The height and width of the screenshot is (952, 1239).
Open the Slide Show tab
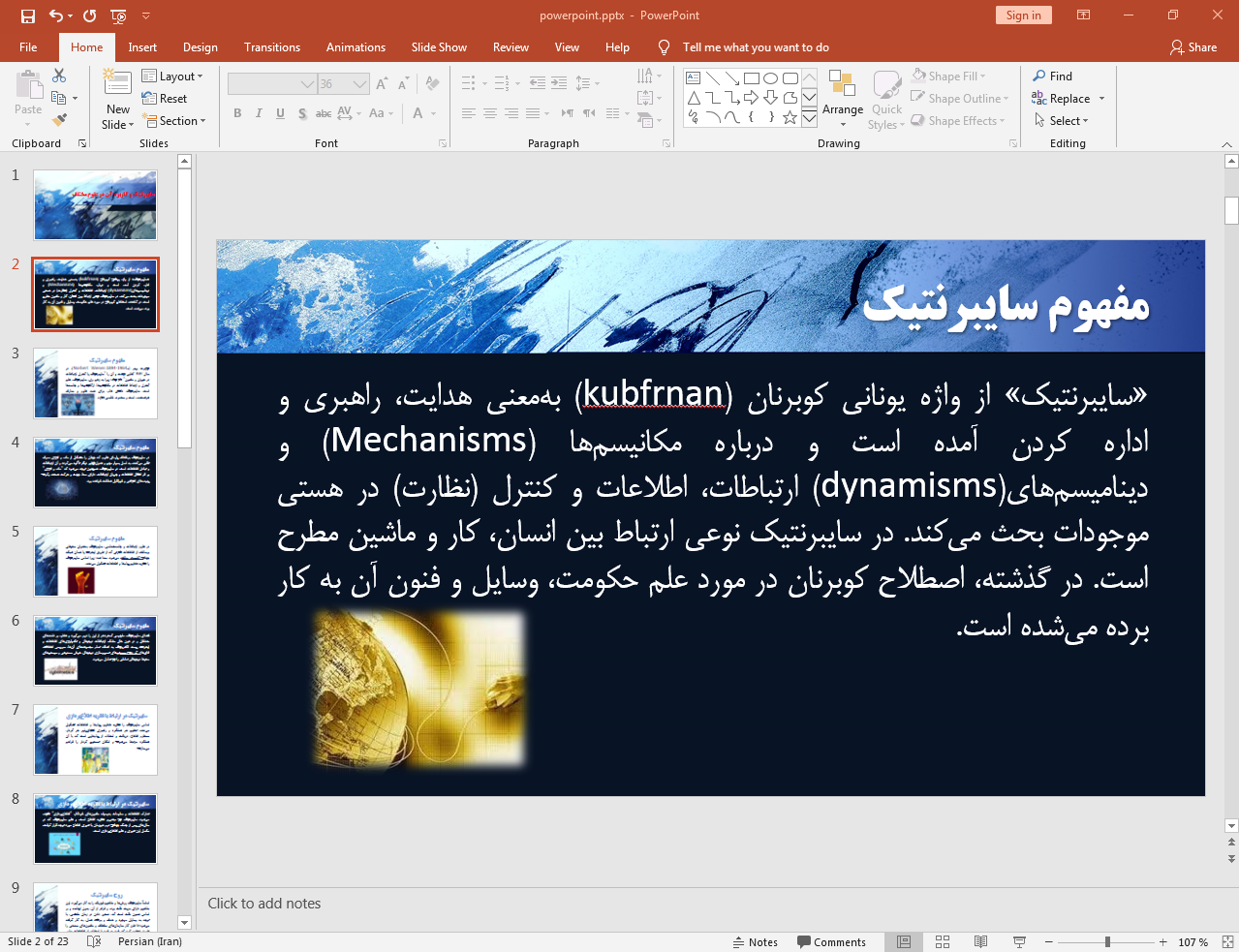[x=439, y=47]
